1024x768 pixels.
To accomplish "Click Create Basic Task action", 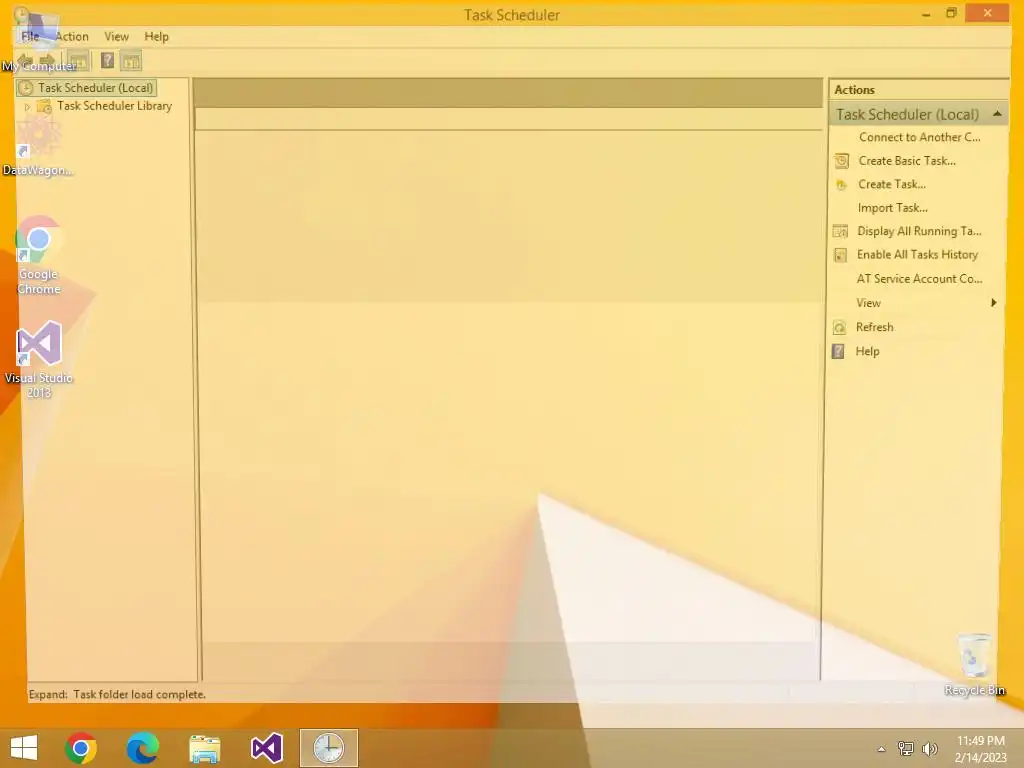I will (x=907, y=161).
